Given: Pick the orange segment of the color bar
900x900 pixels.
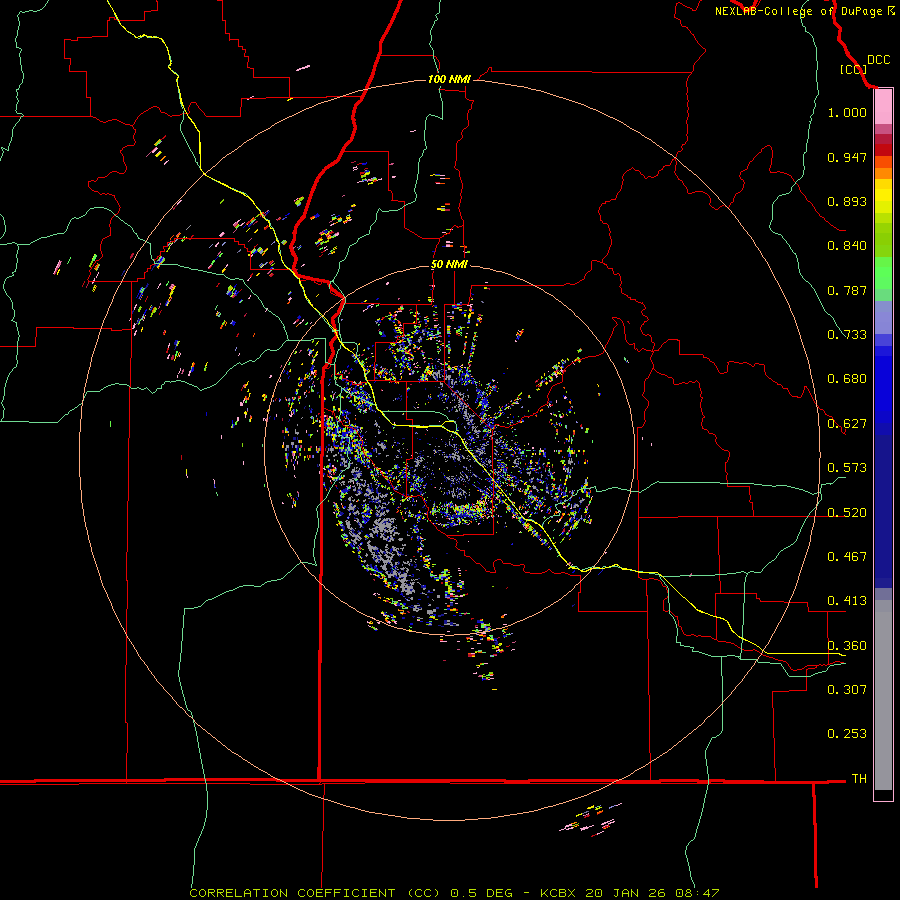Looking at the screenshot, I should click(x=883, y=168).
